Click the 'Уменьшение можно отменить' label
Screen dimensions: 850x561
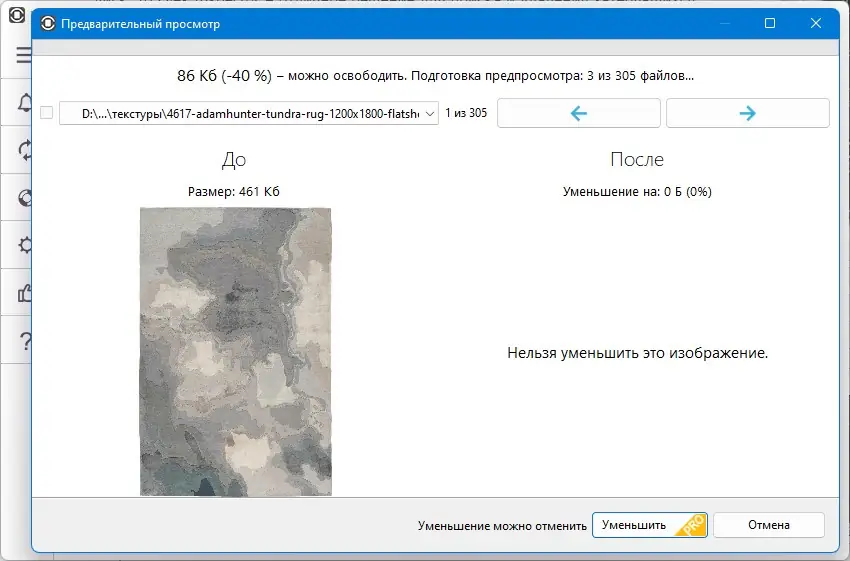(502, 526)
